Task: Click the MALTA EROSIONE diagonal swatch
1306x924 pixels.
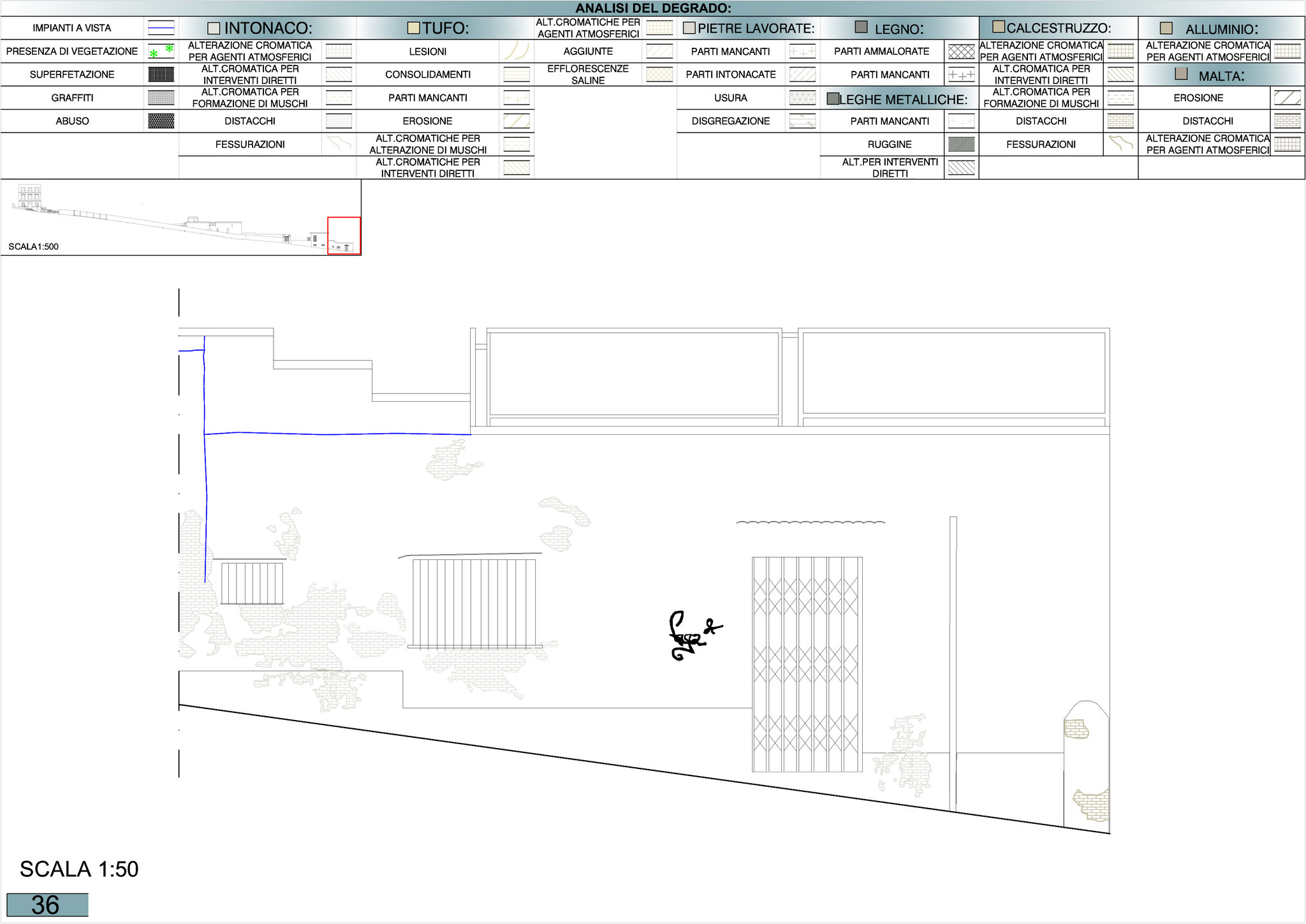Action: (1287, 98)
